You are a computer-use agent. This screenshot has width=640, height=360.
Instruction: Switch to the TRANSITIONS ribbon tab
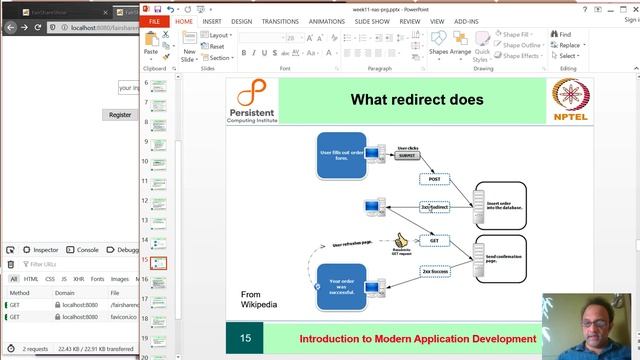click(x=280, y=22)
